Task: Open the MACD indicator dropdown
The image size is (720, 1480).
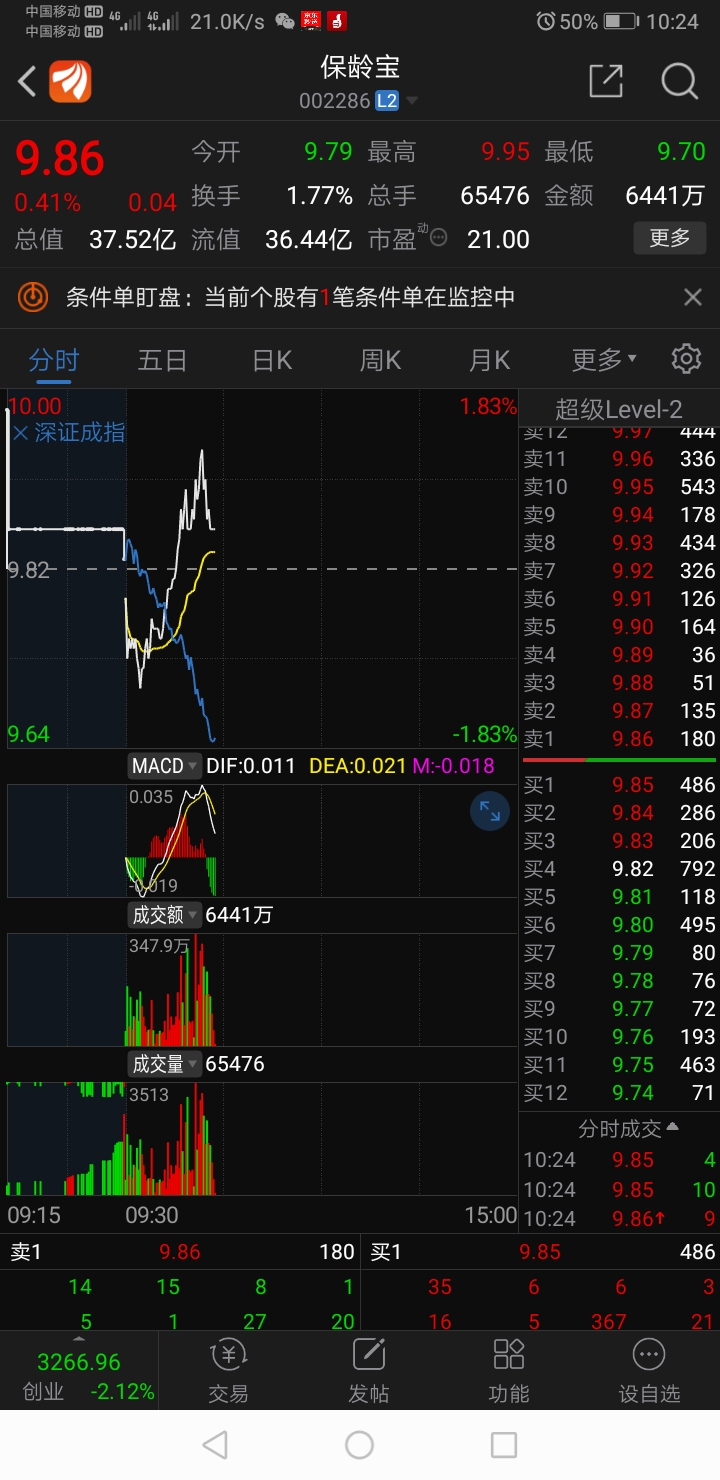Action: click(x=165, y=766)
